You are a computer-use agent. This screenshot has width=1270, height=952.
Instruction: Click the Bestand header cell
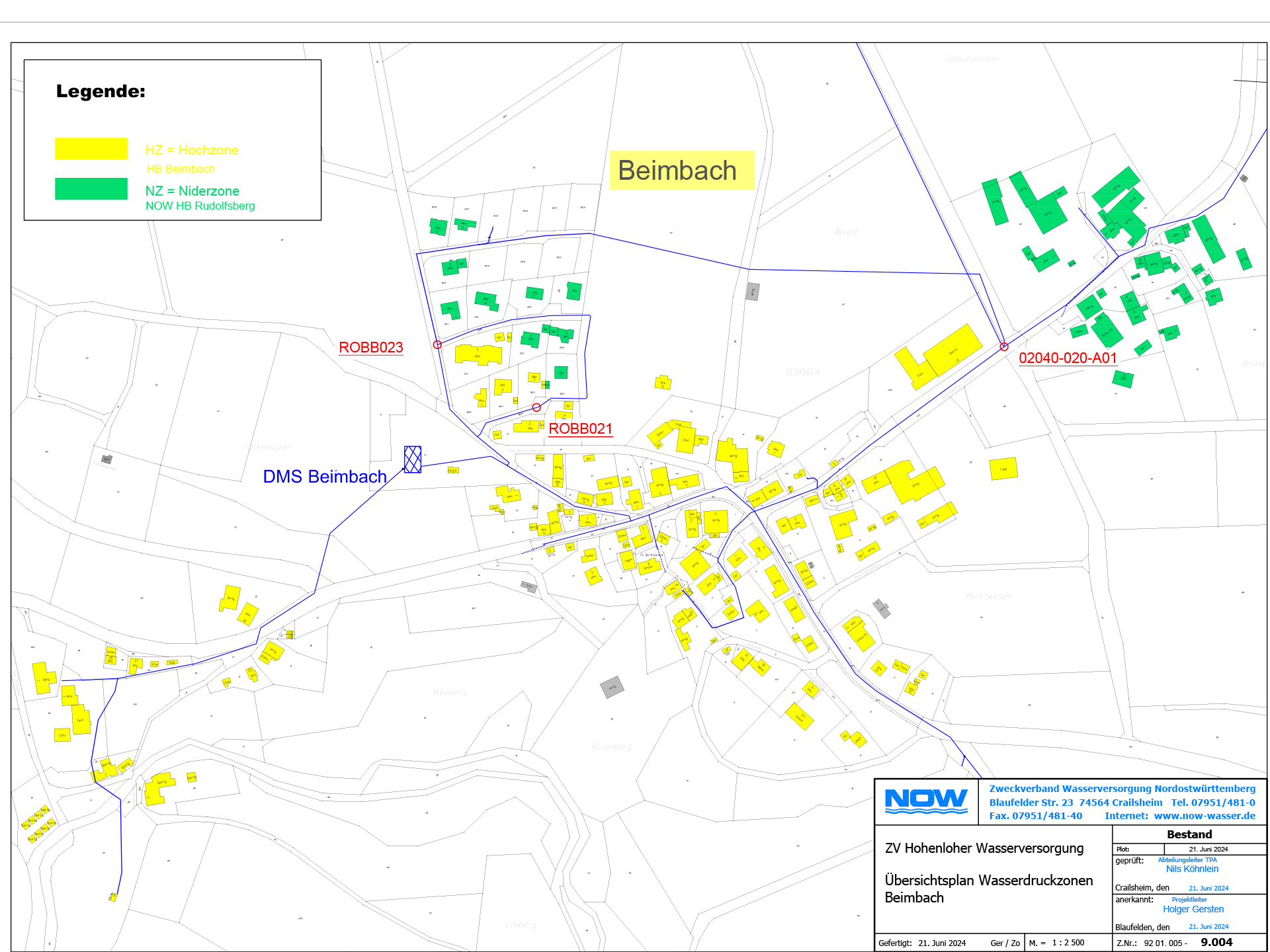point(1189,834)
